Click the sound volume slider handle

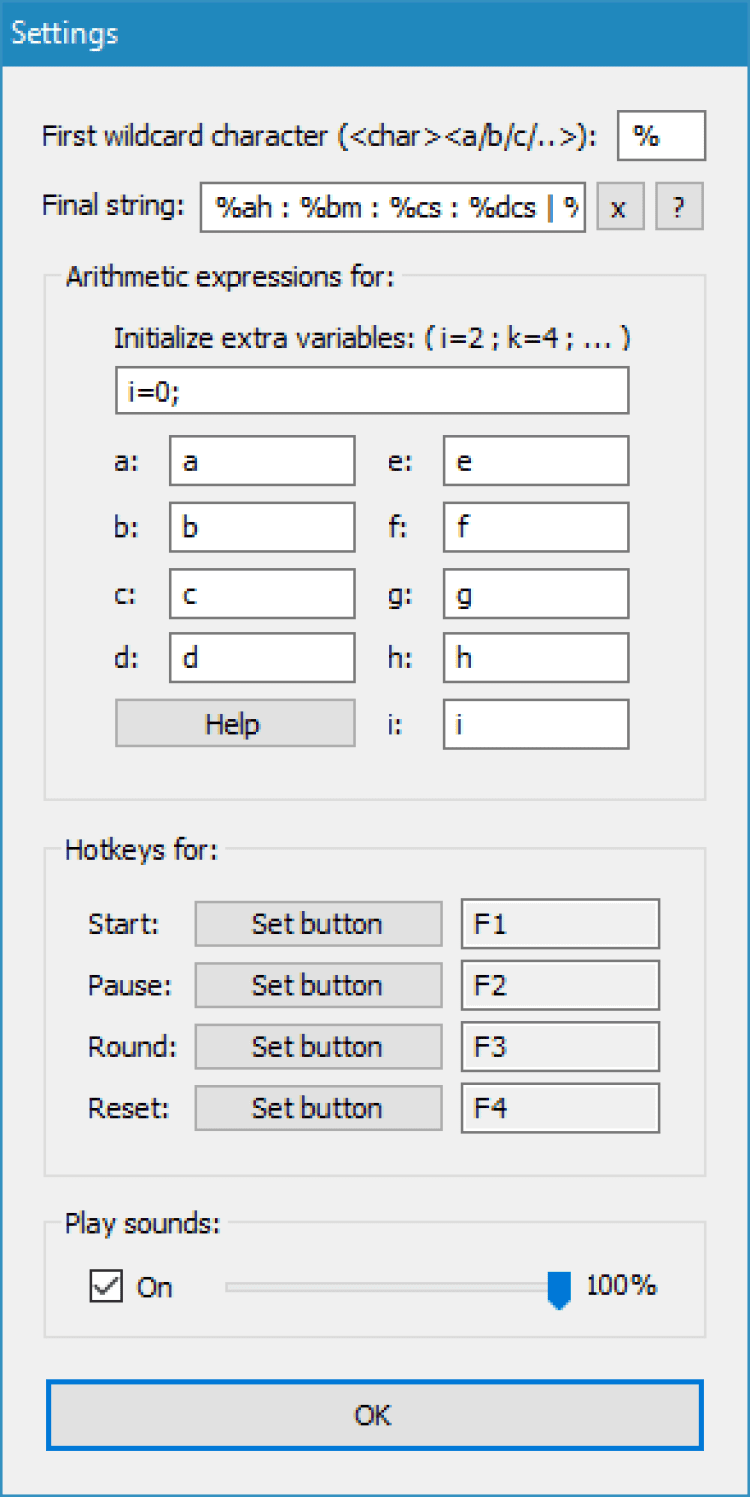pyautogui.click(x=559, y=1288)
